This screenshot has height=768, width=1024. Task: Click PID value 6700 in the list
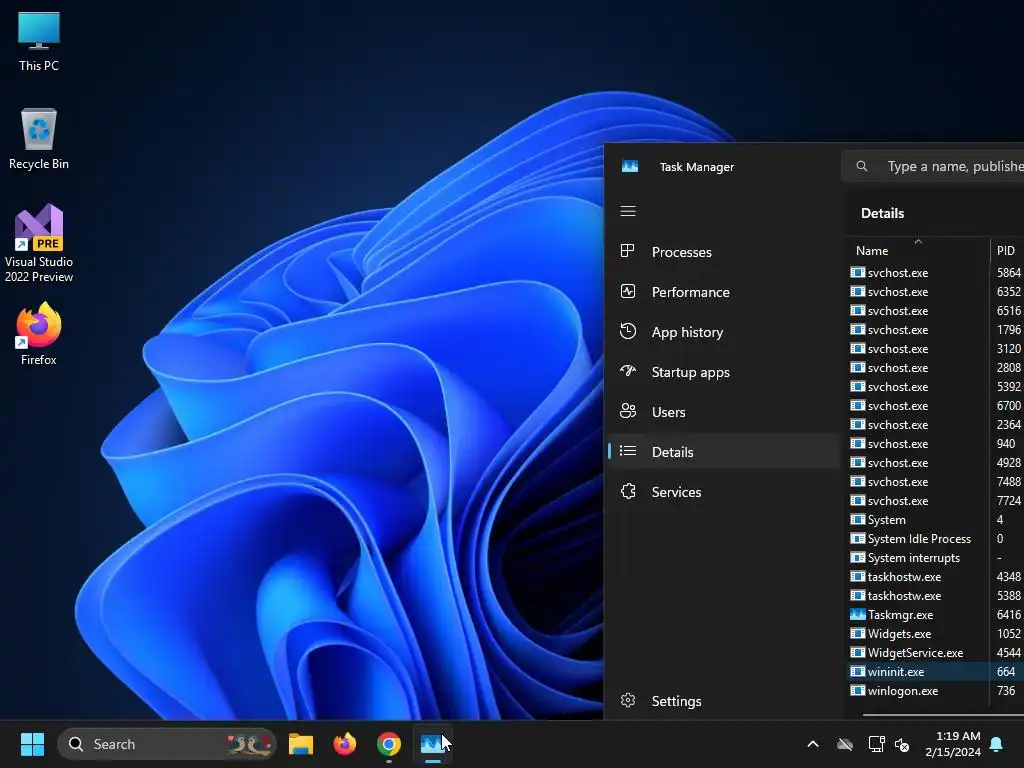(x=1008, y=406)
